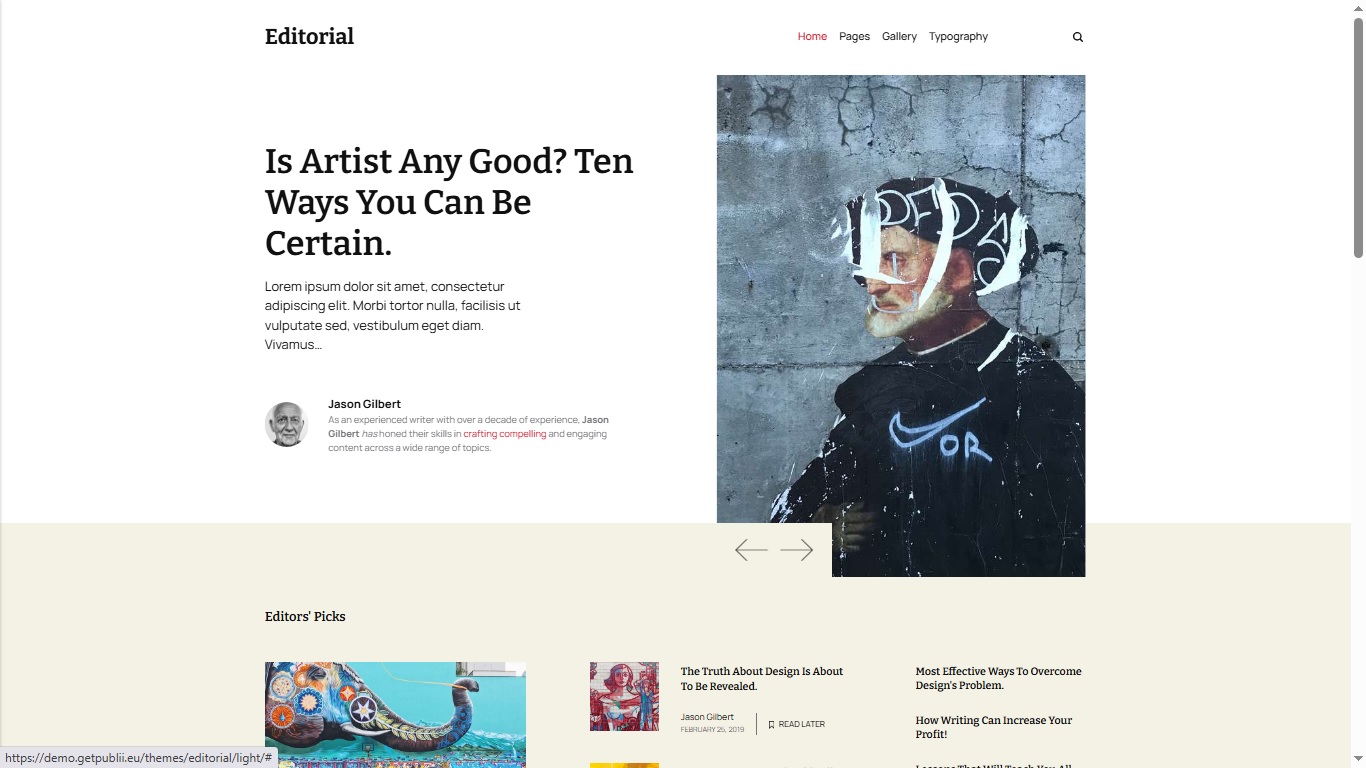Image resolution: width=1366 pixels, height=768 pixels.
Task: Click the Jason Gilbert author name in hero
Action: click(x=364, y=404)
